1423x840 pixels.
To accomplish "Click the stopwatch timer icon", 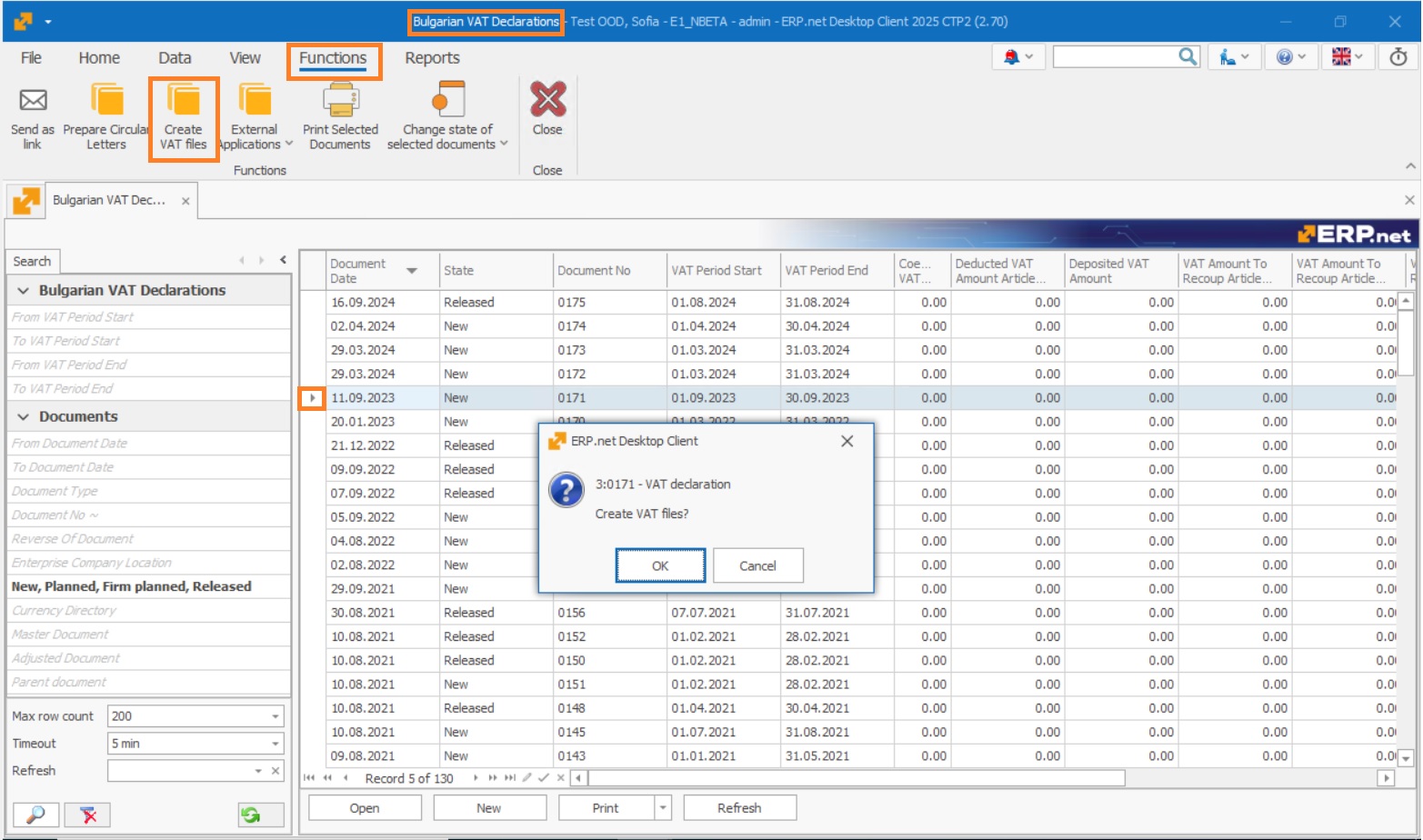I will pyautogui.click(x=1398, y=57).
